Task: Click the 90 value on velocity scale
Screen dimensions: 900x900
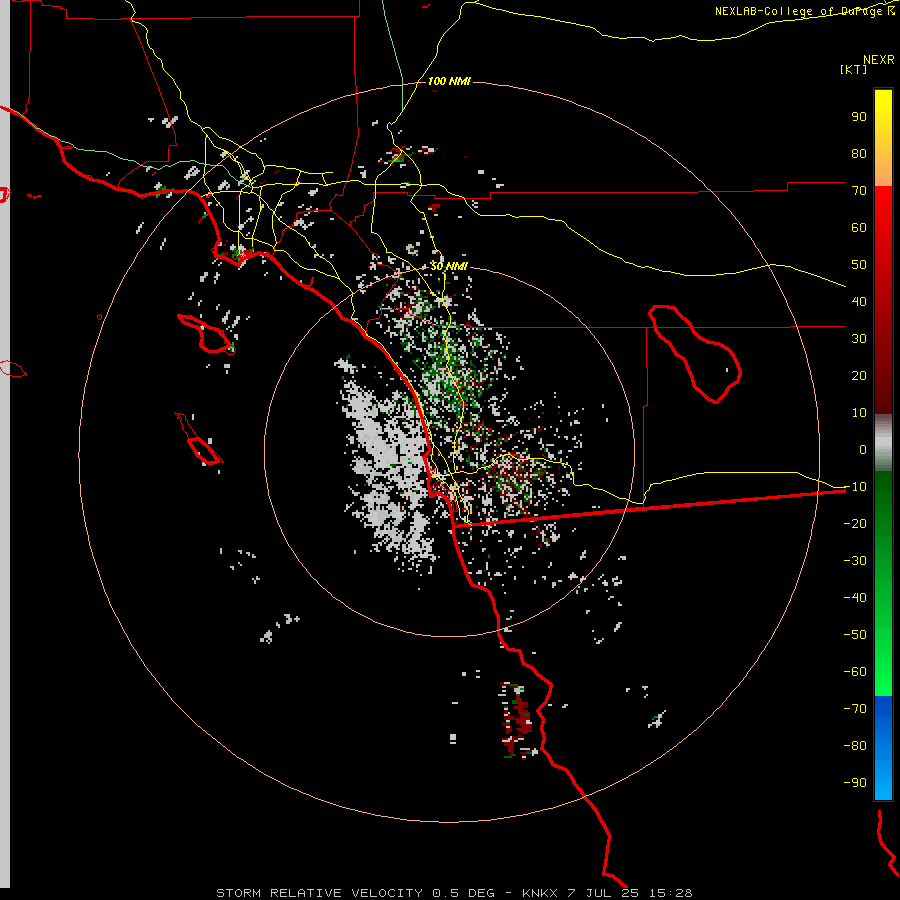Action: coord(859,117)
